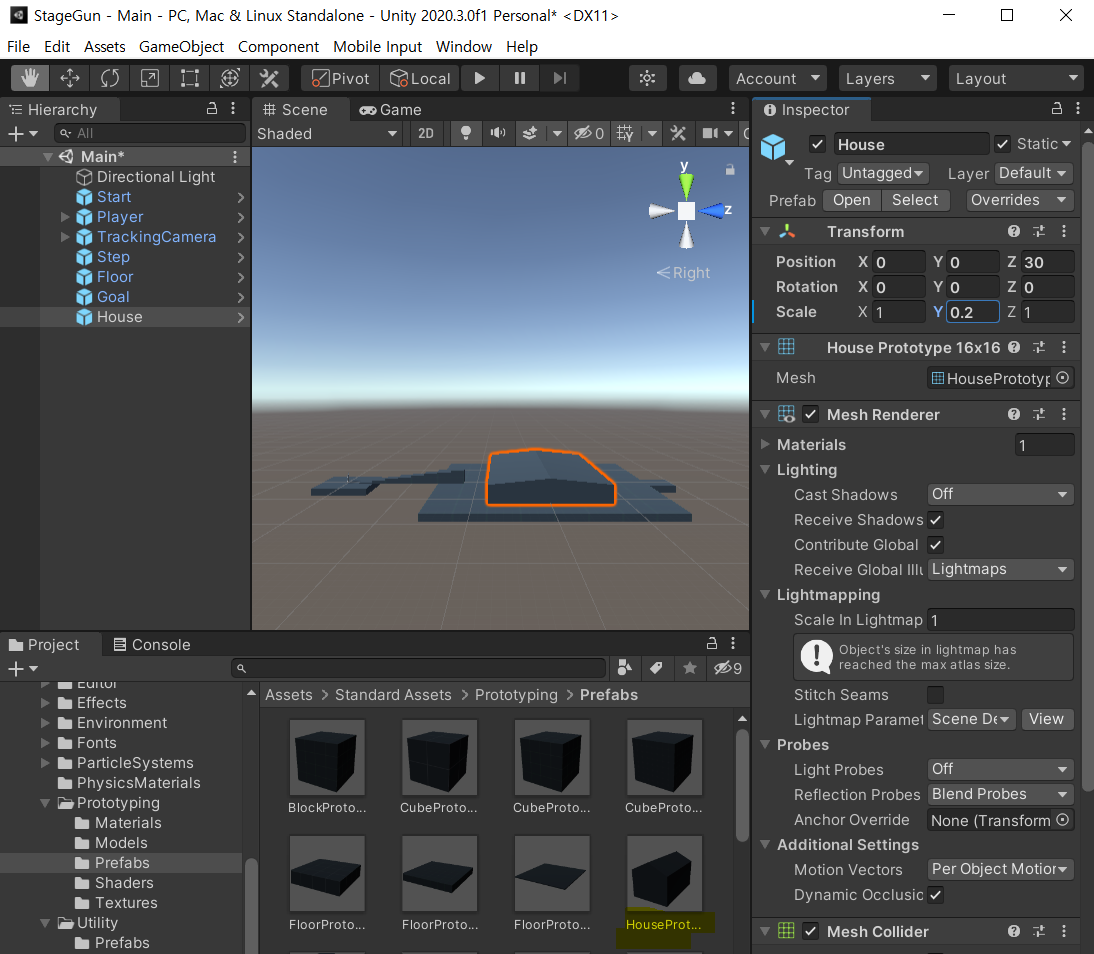This screenshot has height=954, width=1094.
Task: Start Play mode
Action: point(479,78)
